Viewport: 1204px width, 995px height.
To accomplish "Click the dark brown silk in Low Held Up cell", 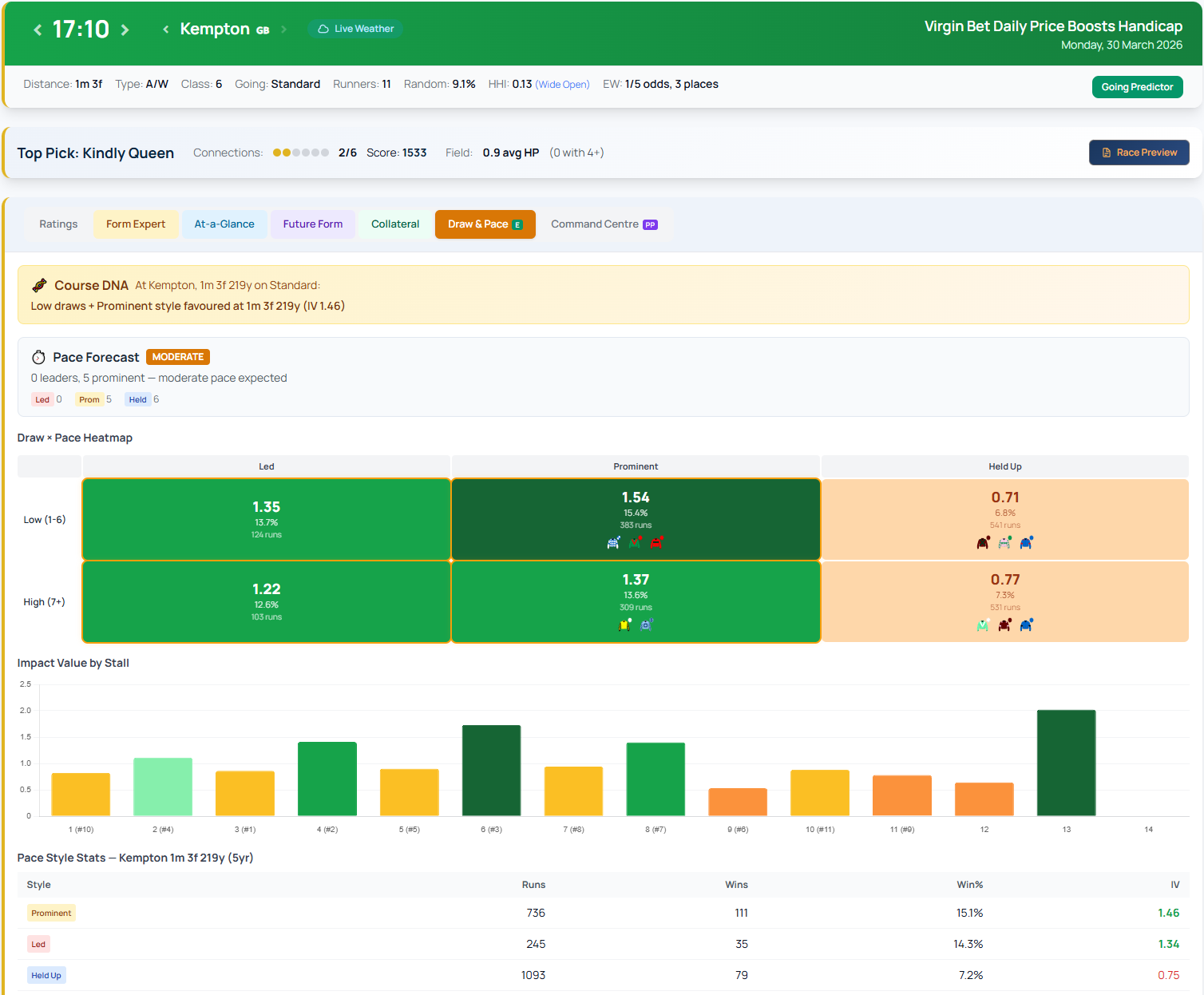I will 983,542.
